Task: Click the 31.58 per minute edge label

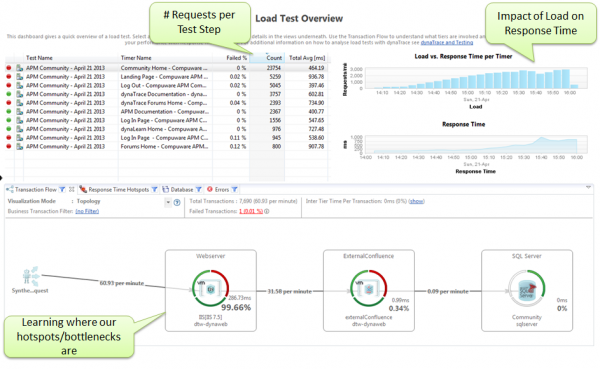Action: click(x=289, y=292)
